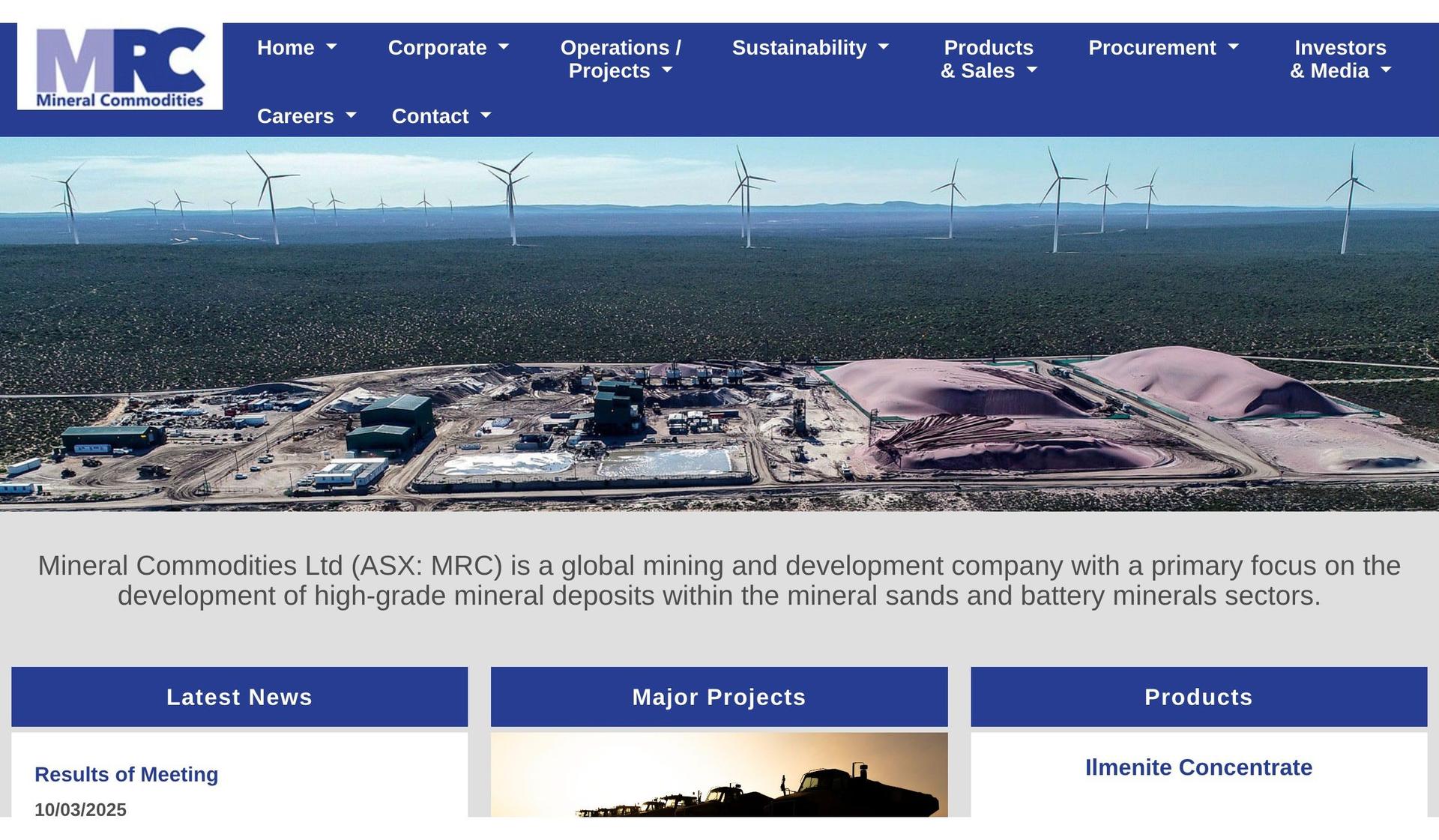The height and width of the screenshot is (840, 1439).
Task: Click the aerial mine site banner image
Action: pyautogui.click(x=719, y=324)
